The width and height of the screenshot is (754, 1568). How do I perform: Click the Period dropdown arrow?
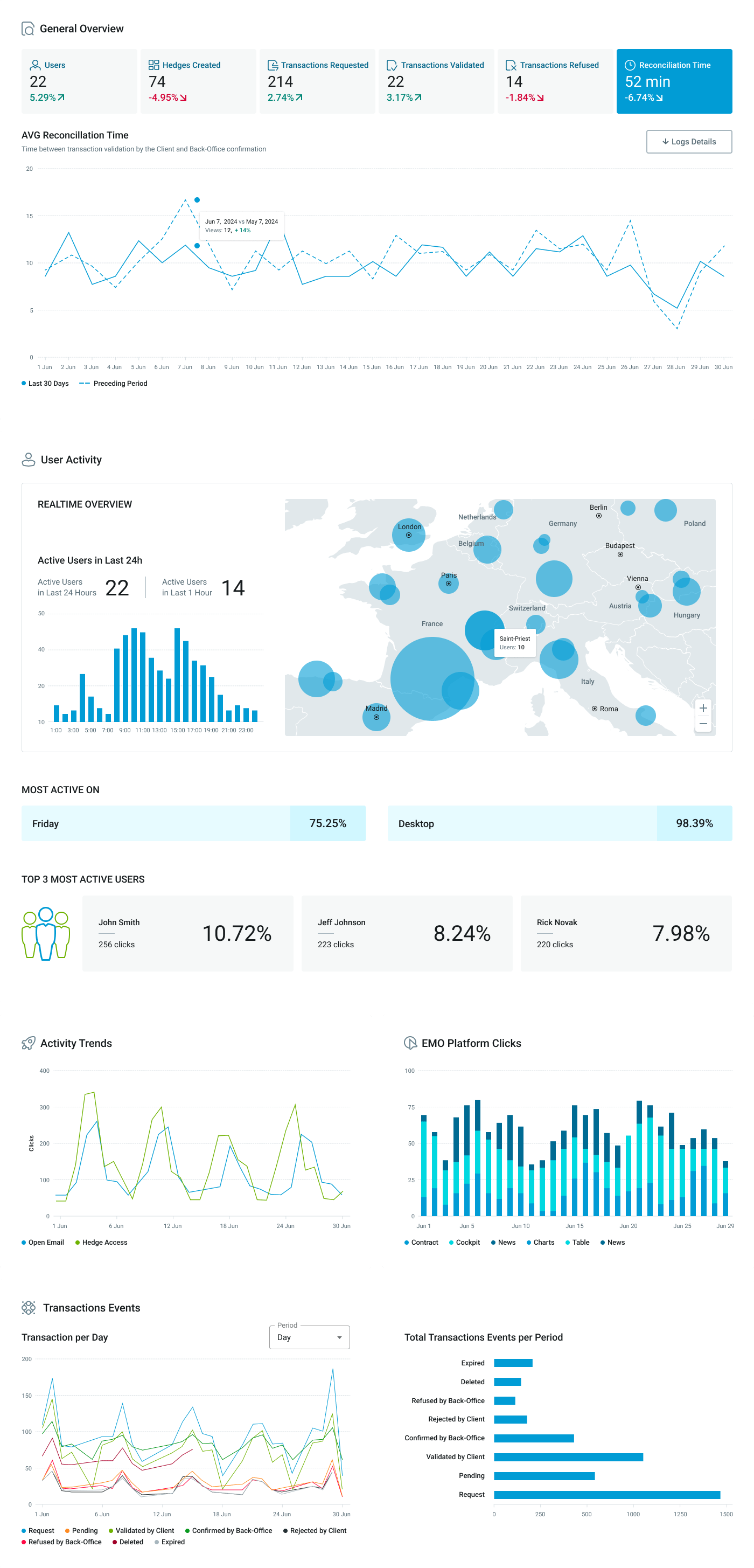[340, 1337]
